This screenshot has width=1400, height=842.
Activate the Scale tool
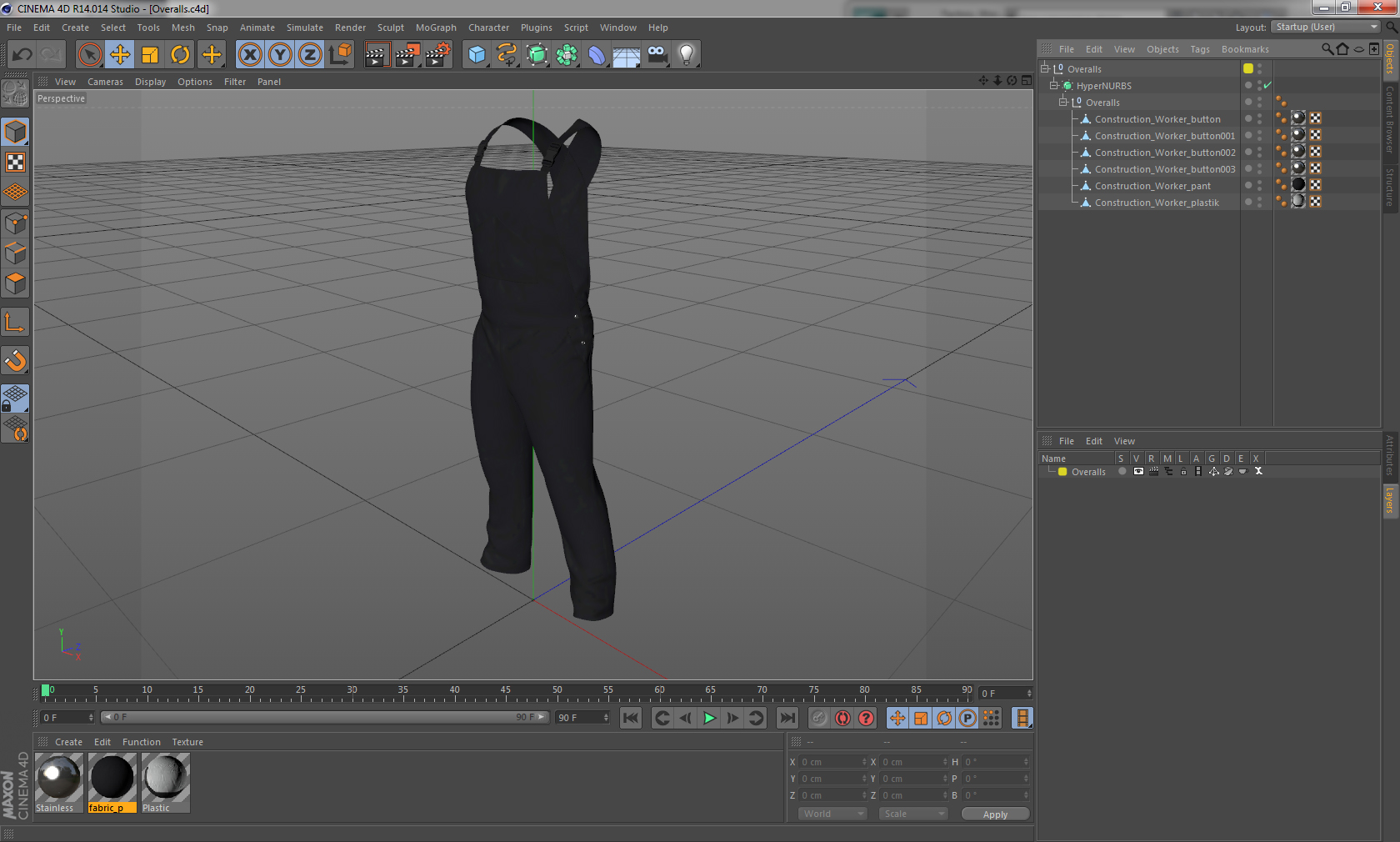(150, 55)
